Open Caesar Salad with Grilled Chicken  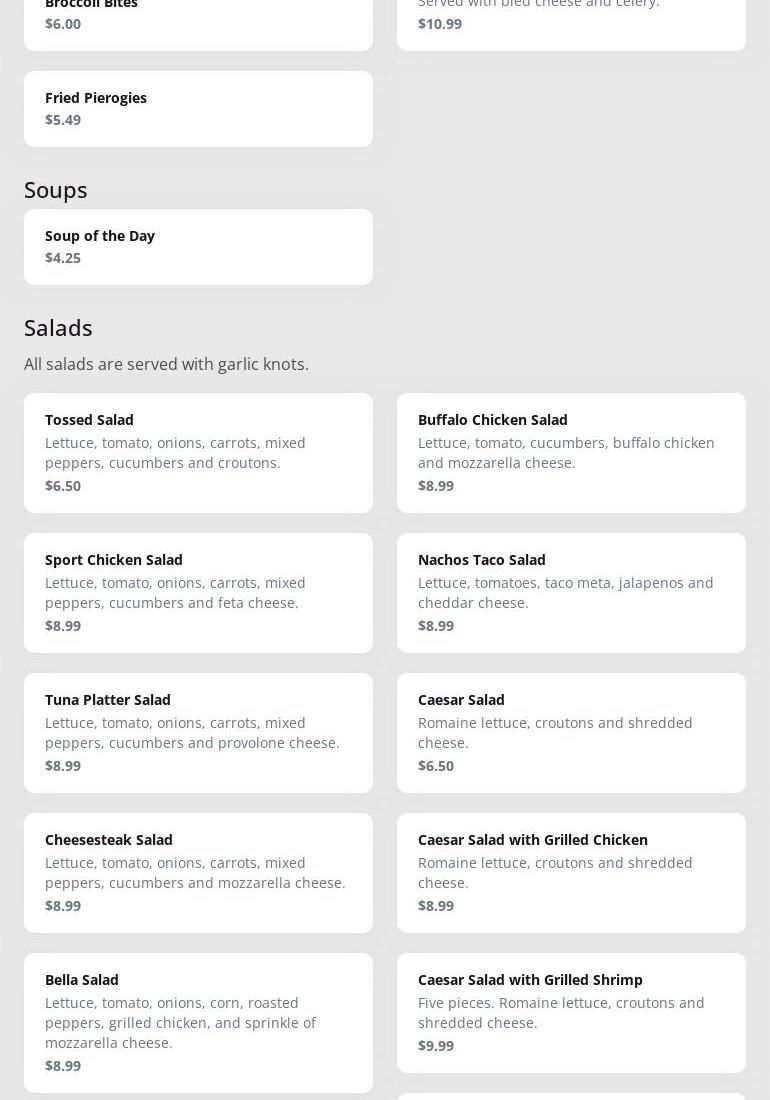(571, 873)
